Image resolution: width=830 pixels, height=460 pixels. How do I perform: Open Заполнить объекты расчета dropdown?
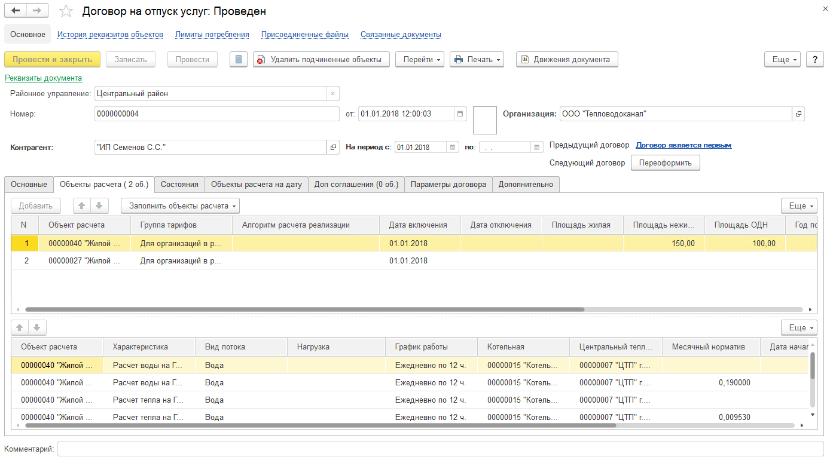click(181, 205)
